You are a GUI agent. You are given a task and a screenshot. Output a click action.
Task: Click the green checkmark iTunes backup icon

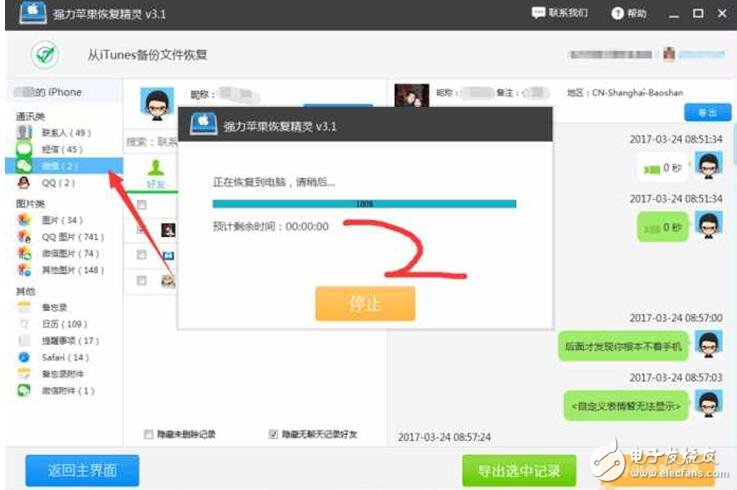tap(45, 55)
